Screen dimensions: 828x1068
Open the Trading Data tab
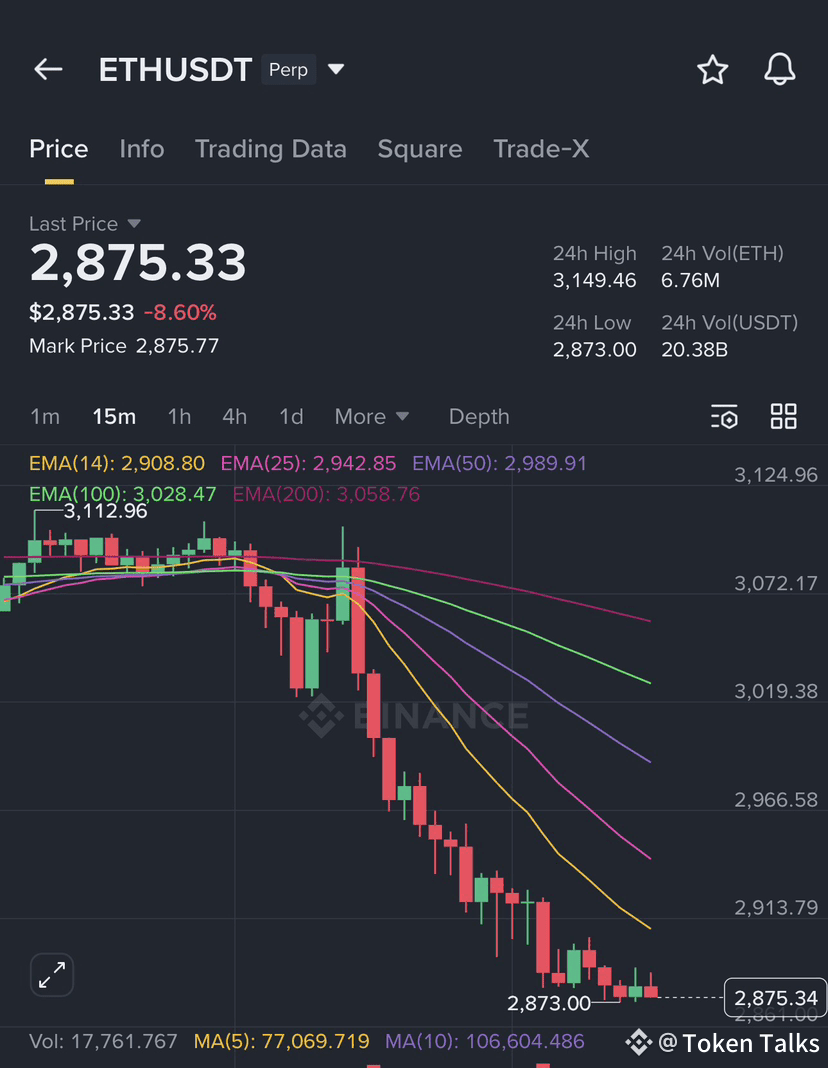point(270,148)
